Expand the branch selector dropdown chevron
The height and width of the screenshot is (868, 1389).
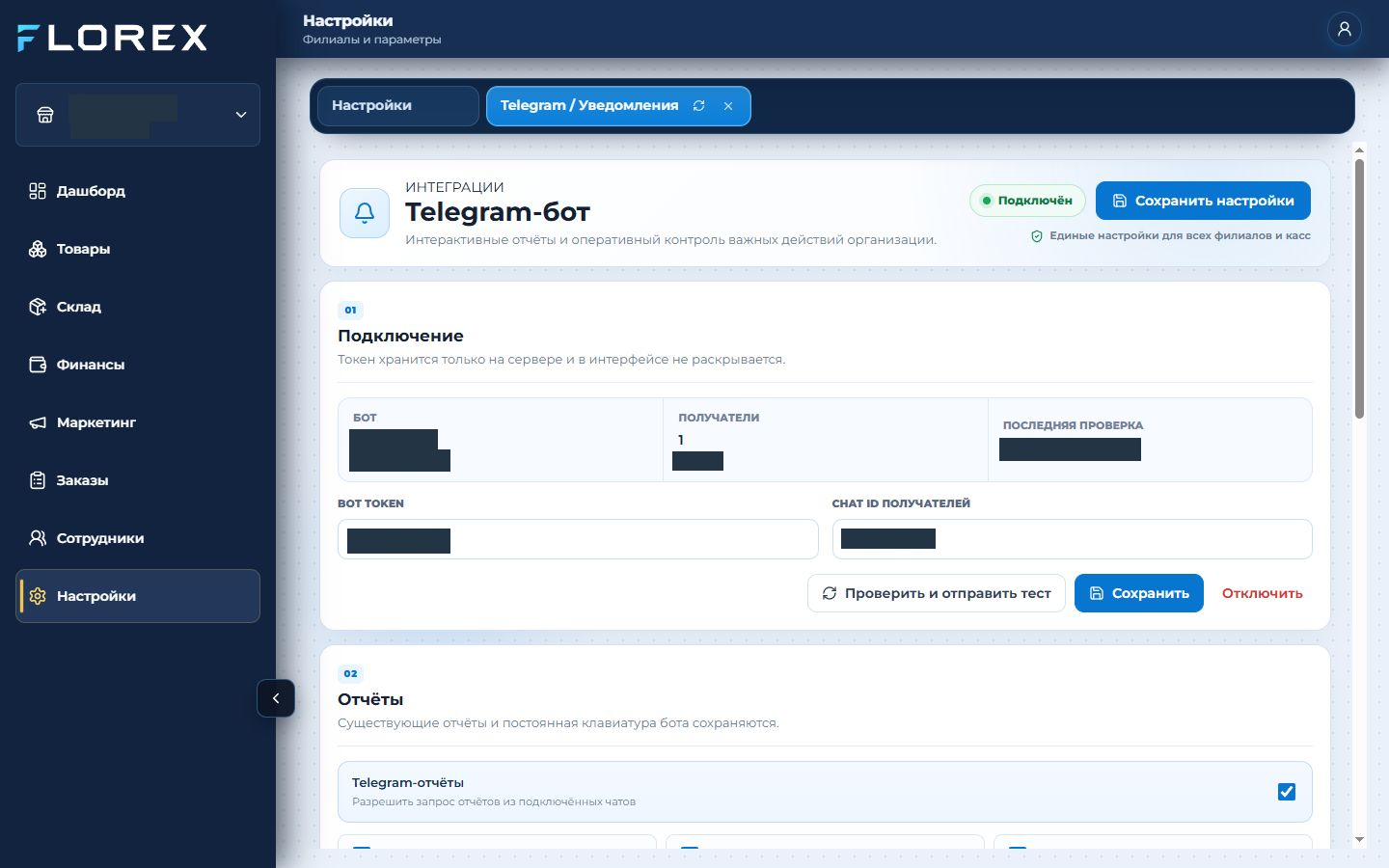(241, 115)
